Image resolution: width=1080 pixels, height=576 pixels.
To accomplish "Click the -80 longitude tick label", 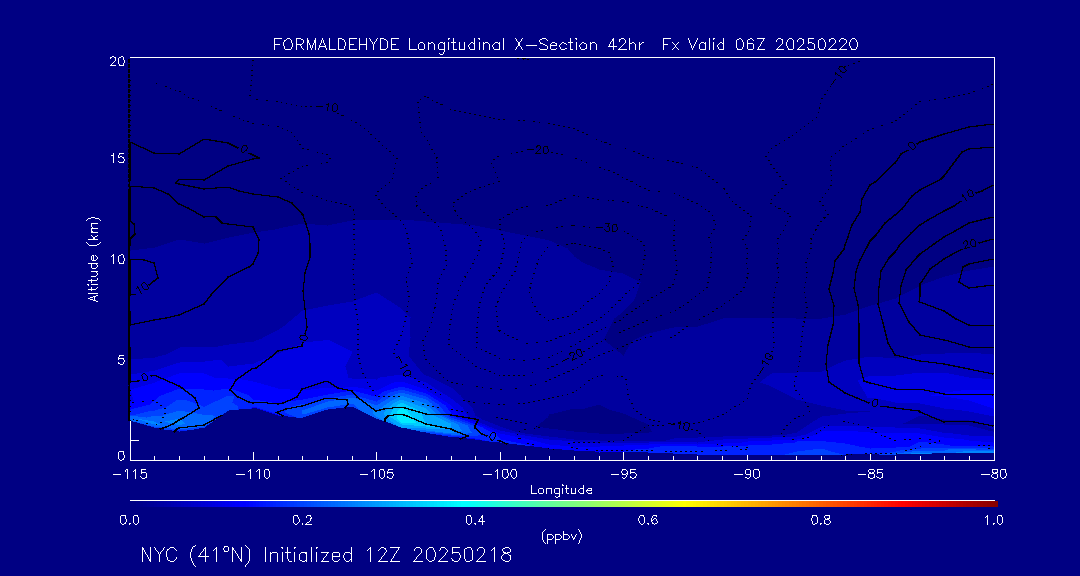I will [x=994, y=475].
